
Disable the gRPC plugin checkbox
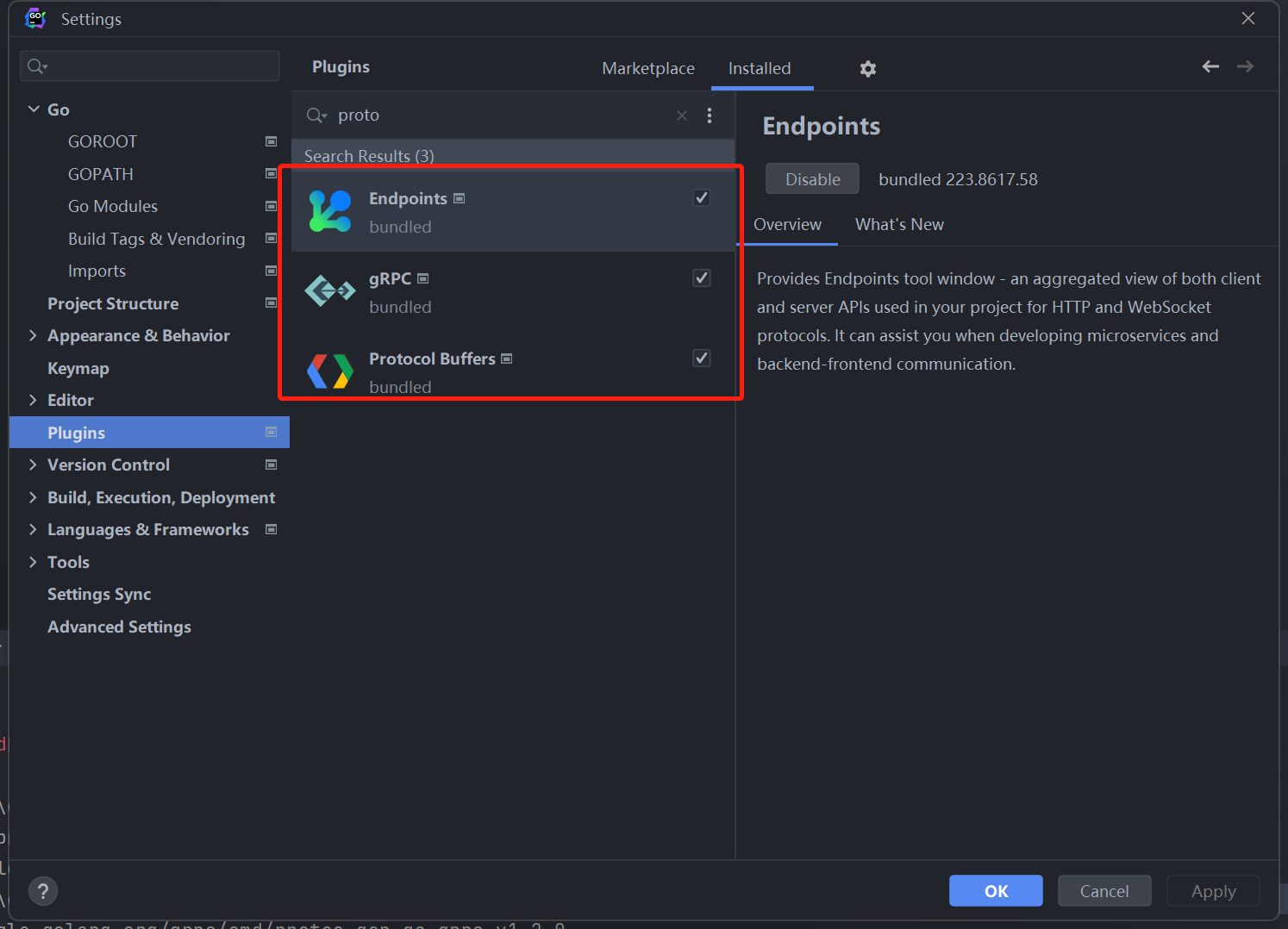point(701,277)
